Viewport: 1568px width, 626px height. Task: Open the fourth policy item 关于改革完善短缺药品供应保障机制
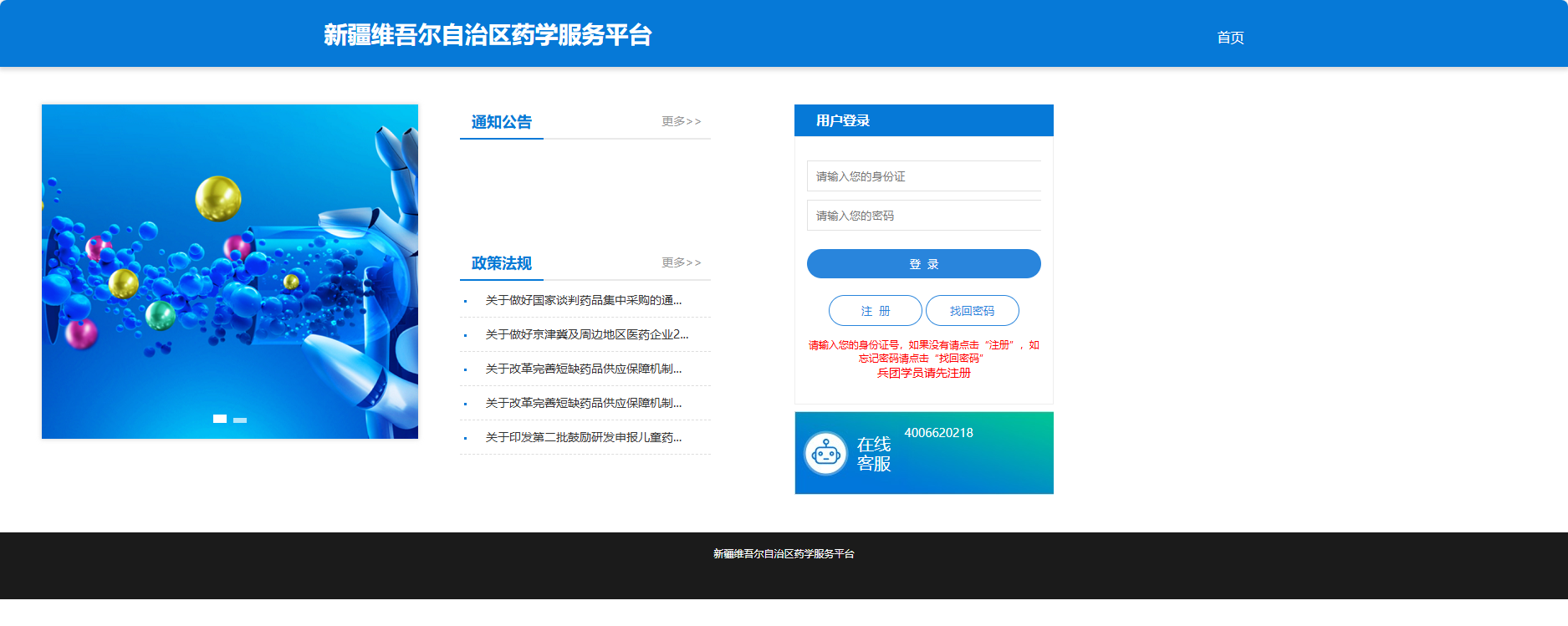(584, 403)
